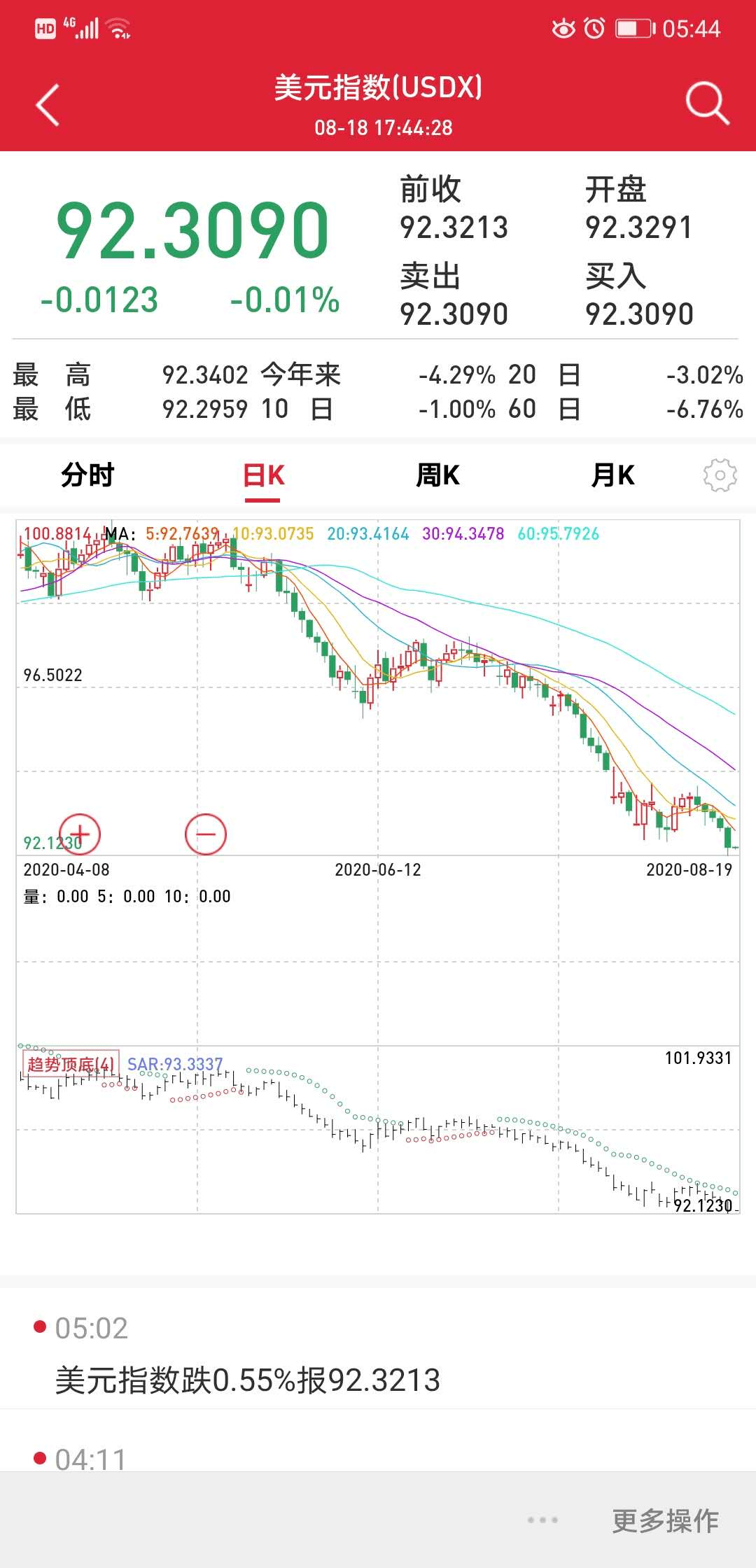Tap the -0.0123 price change value
This screenshot has height=1568, width=756.
point(99,300)
